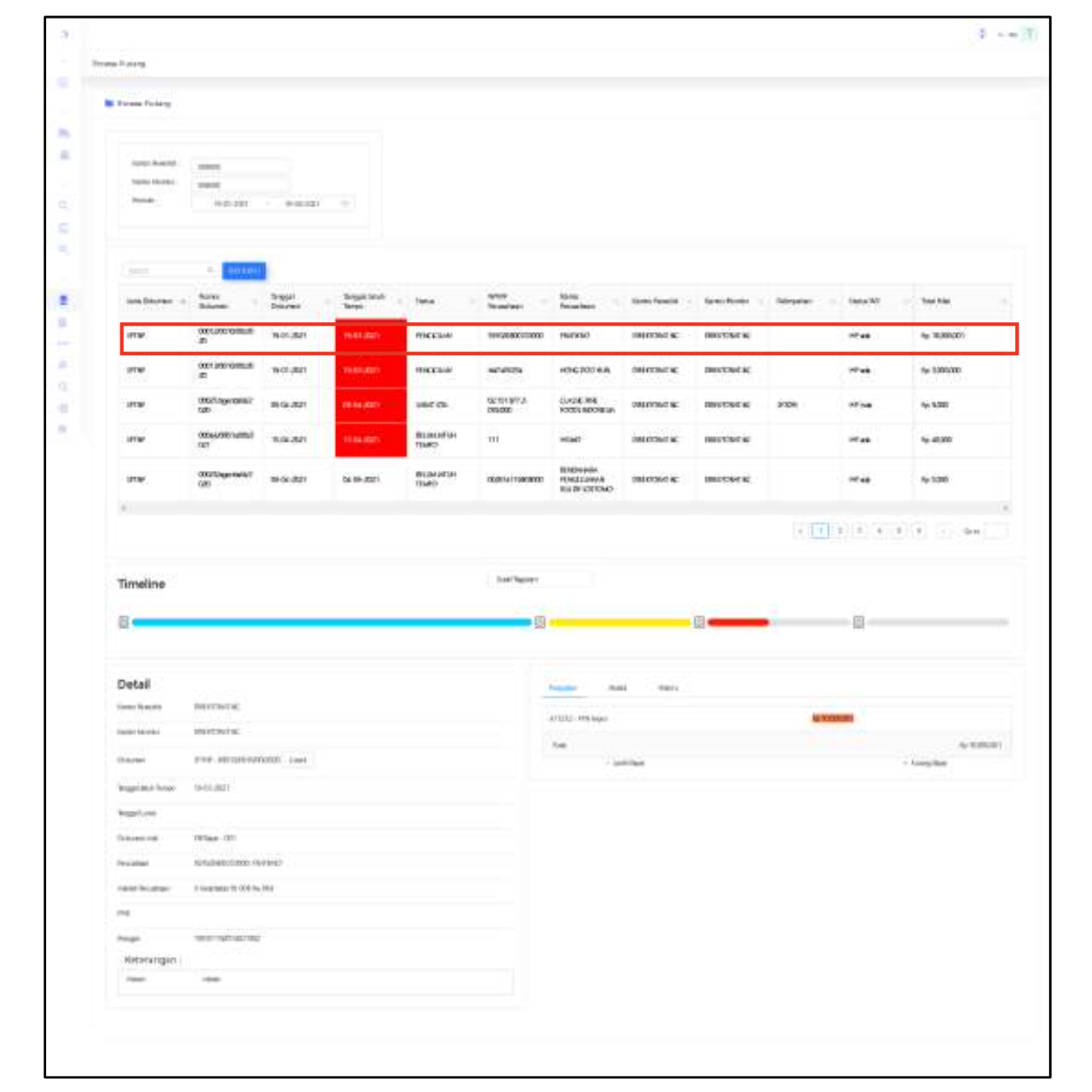1092x1092 pixels.
Task: Click the first timeline marker before the blue bar
Action: [x=124, y=622]
